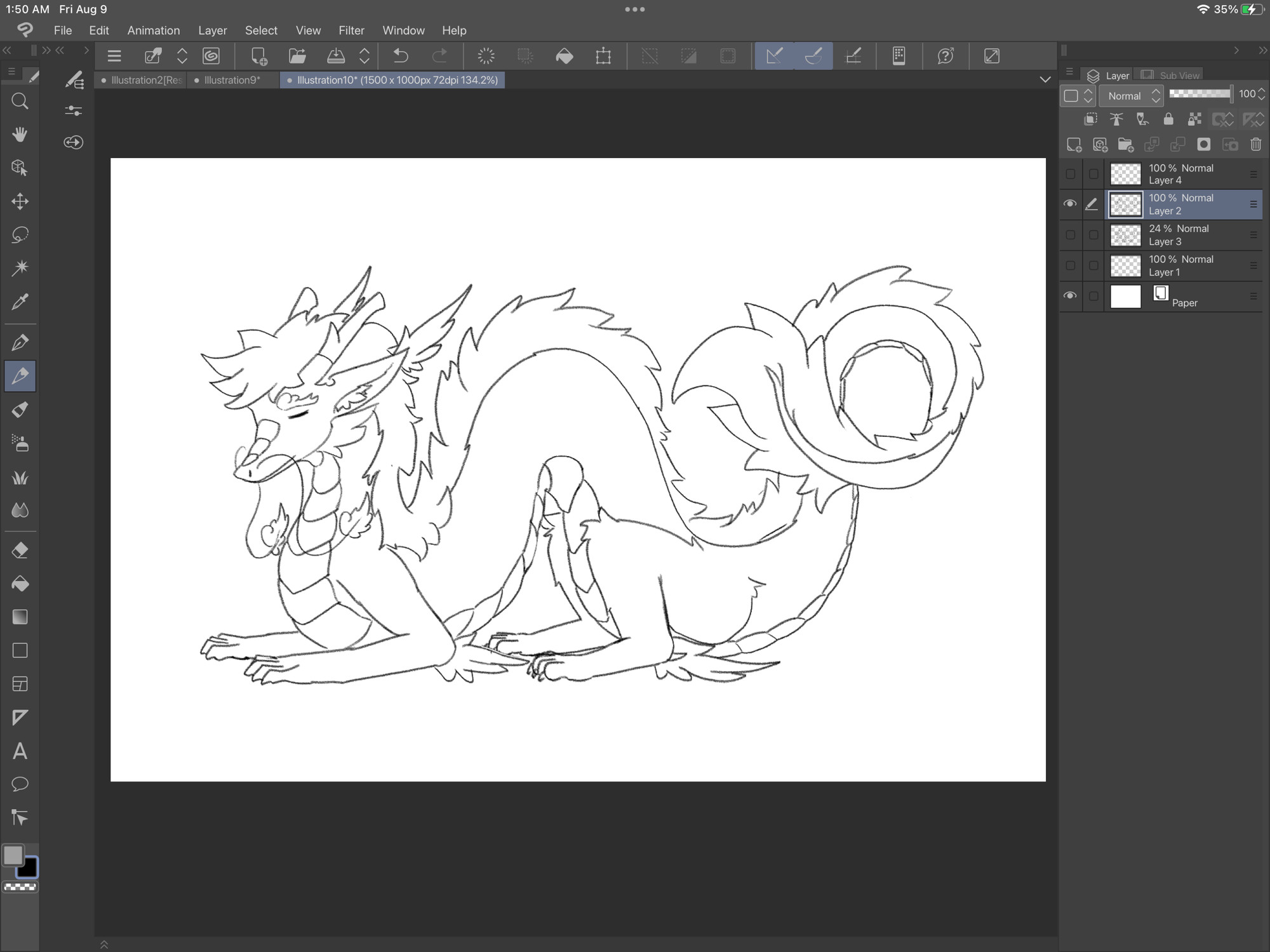Select the Correct line tool
Screen dimensions: 1270x952
click(x=20, y=818)
